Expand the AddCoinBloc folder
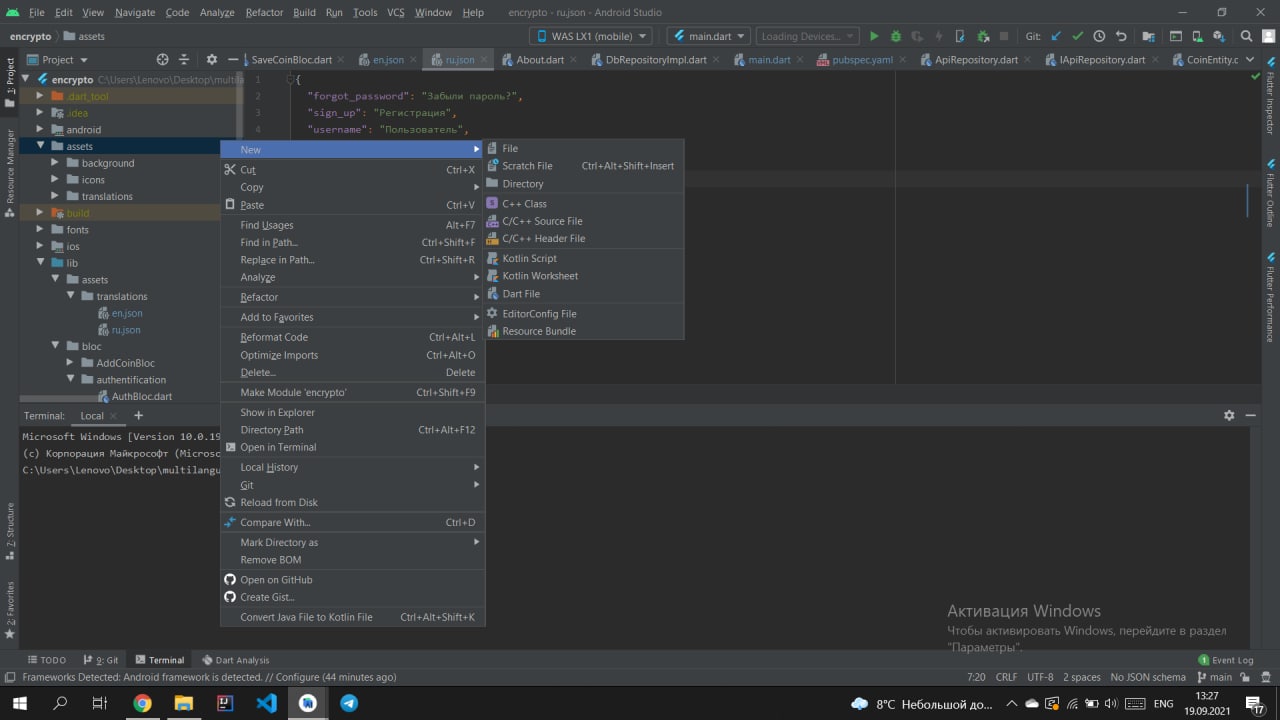The width and height of the screenshot is (1280, 720). (72, 362)
